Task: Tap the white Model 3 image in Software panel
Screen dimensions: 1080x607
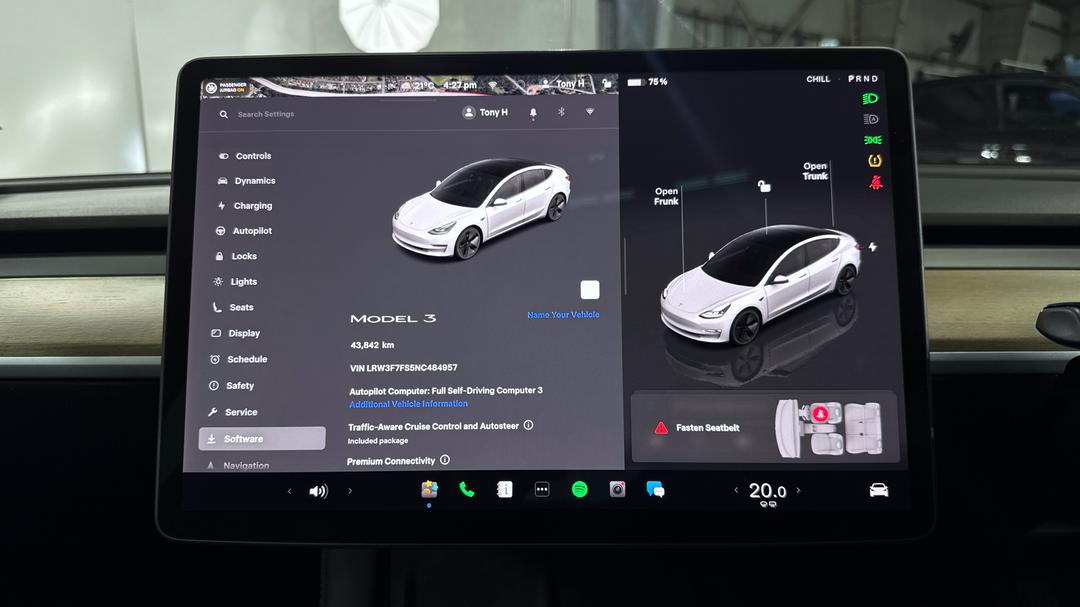Action: (x=481, y=208)
